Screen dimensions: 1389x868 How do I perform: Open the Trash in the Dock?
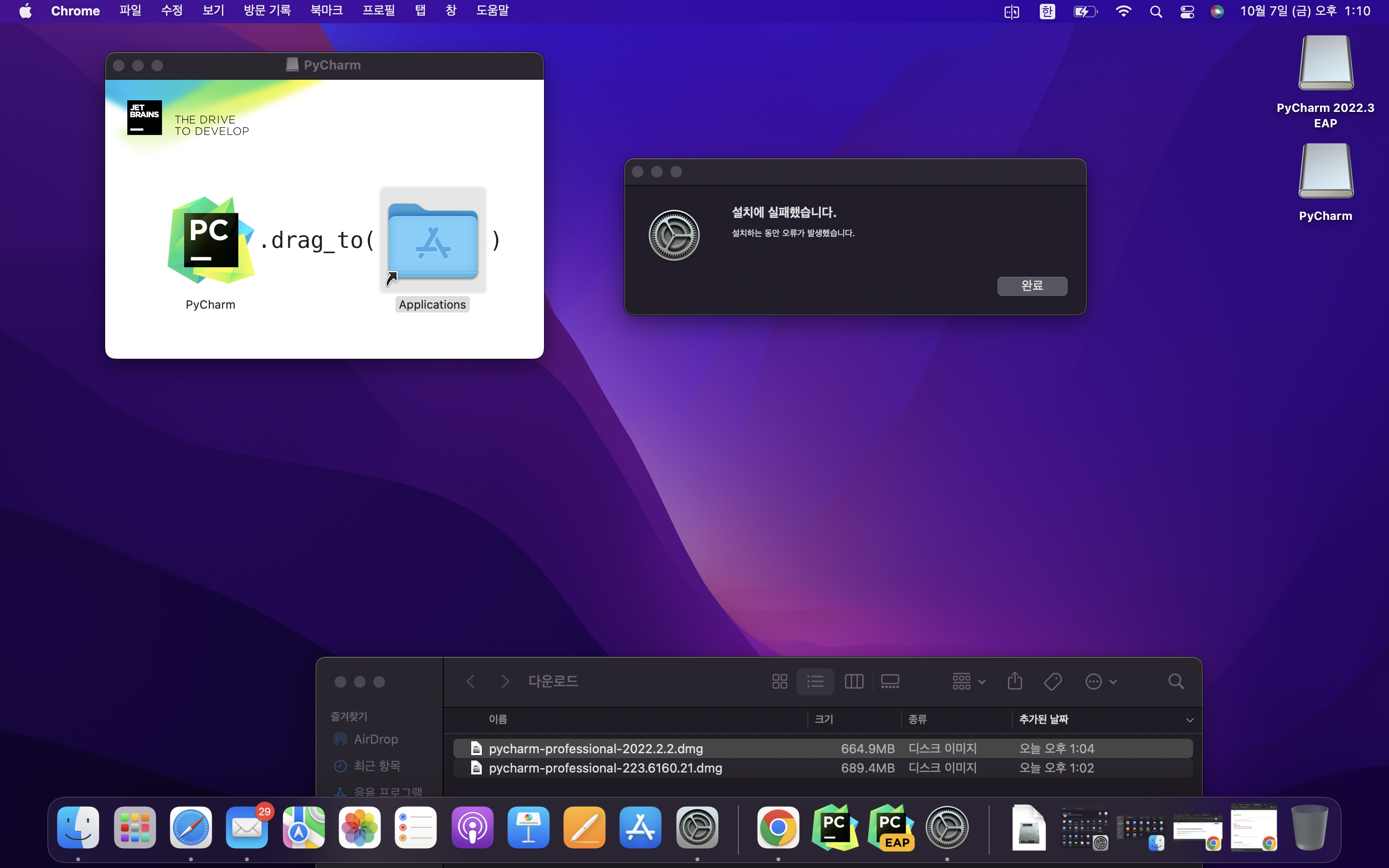coord(1309,827)
